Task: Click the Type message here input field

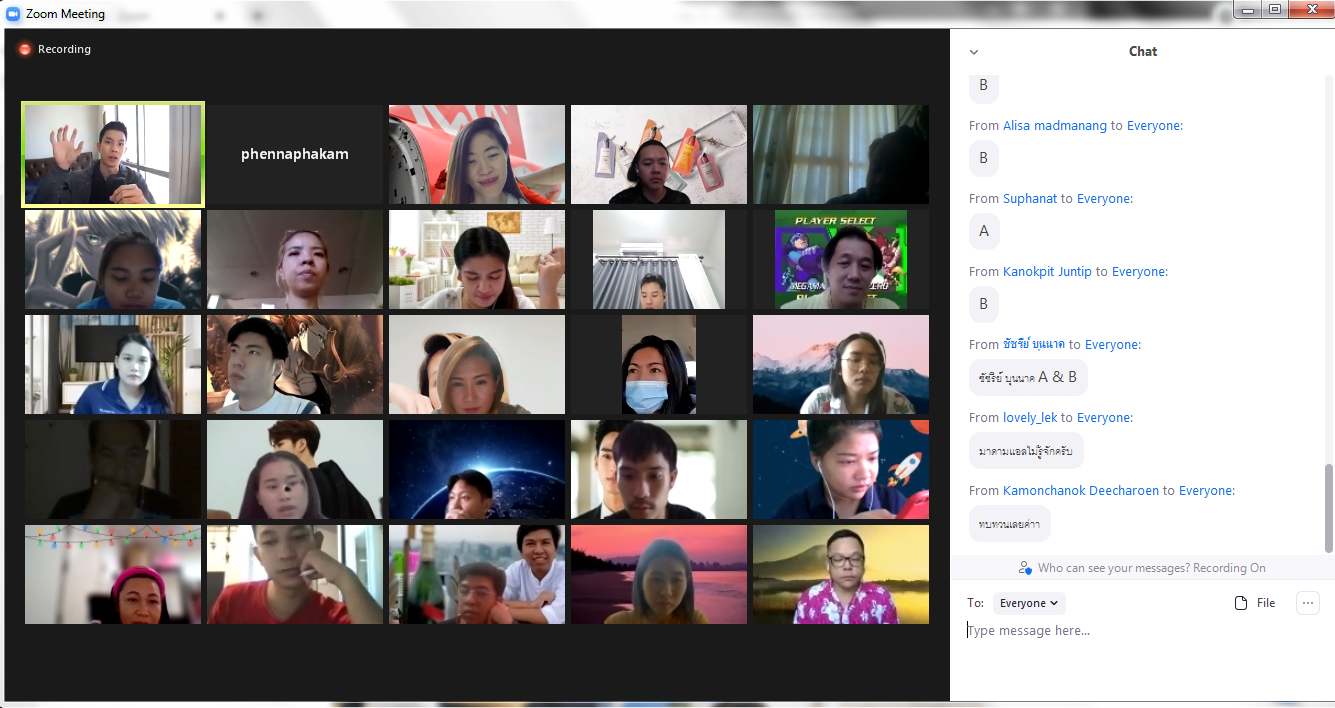Action: click(1140, 631)
